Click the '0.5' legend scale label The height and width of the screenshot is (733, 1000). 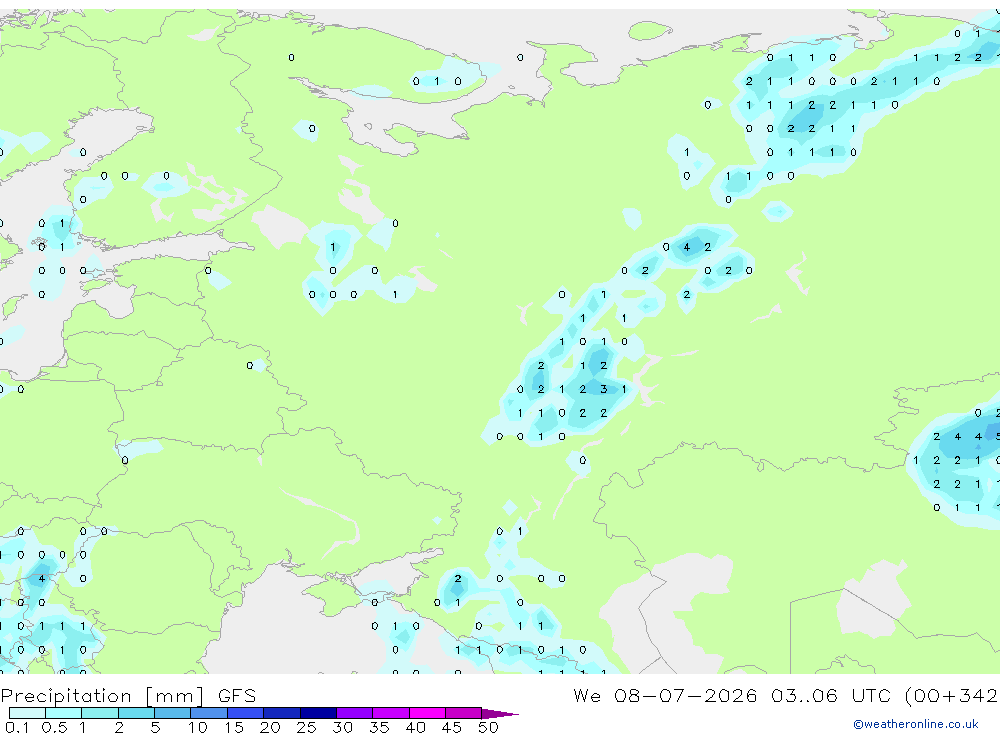point(54,727)
